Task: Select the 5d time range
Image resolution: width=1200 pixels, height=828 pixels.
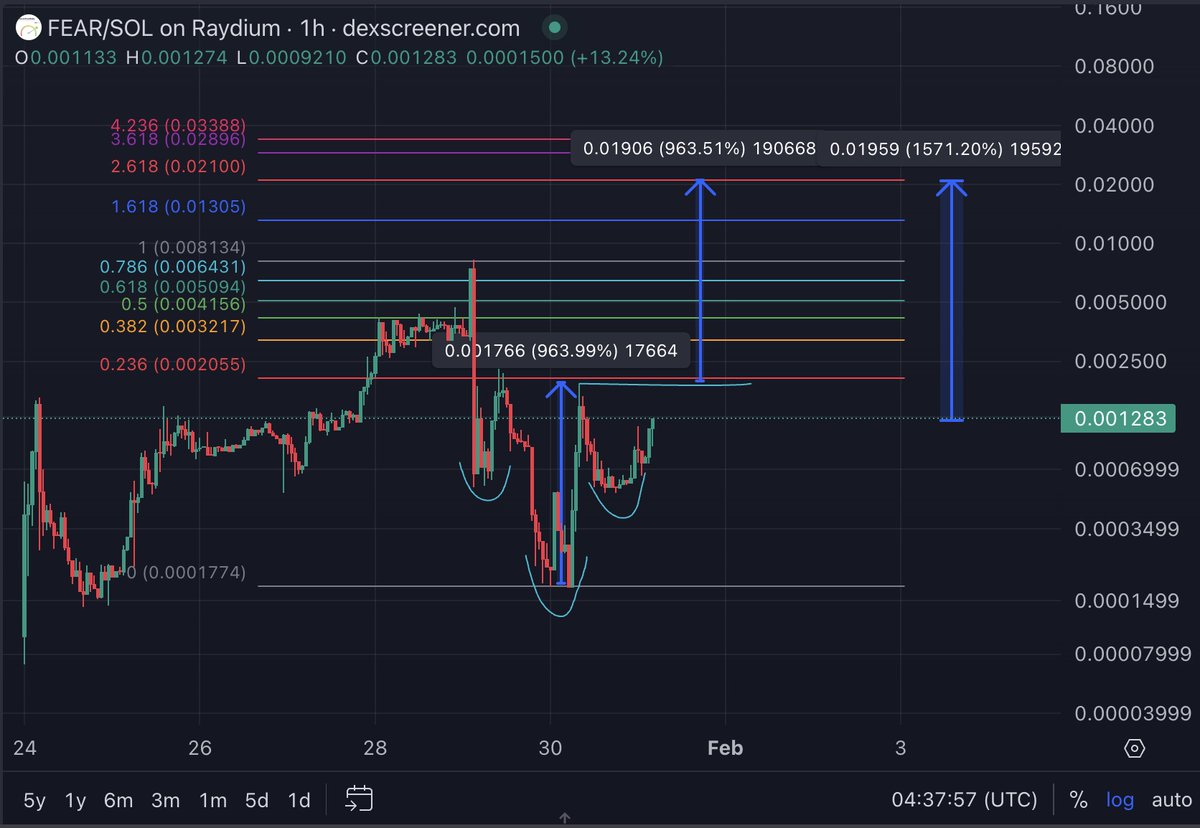Action: tap(257, 800)
